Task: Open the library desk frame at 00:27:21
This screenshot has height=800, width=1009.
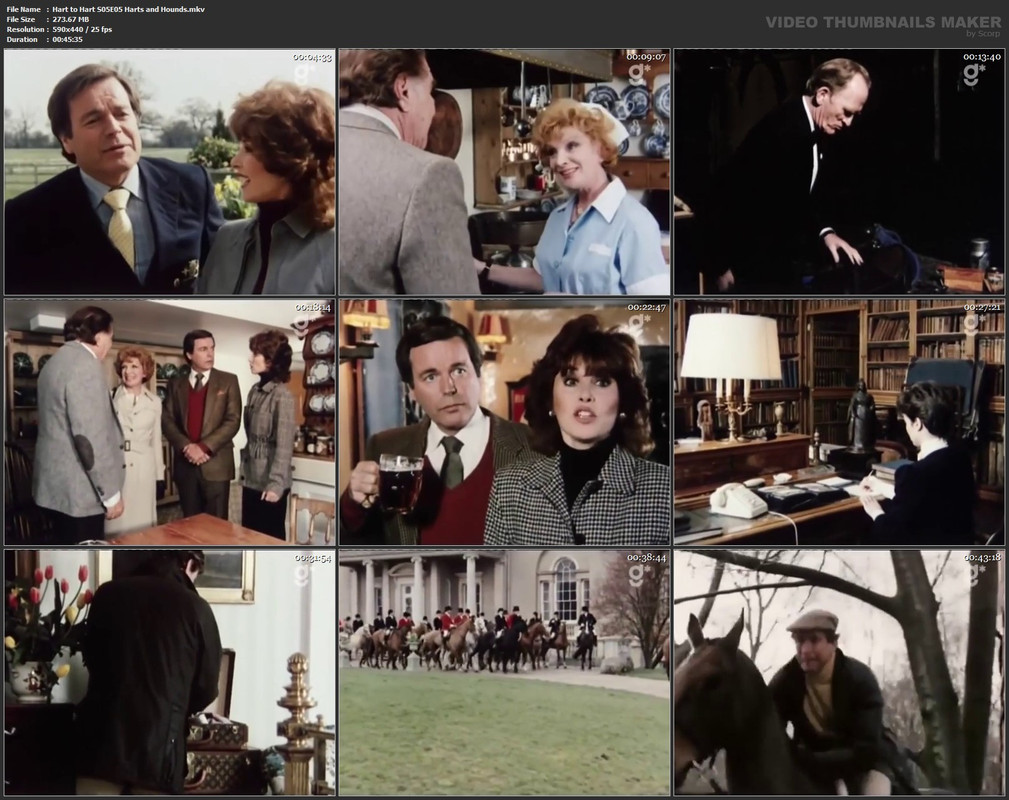Action: 839,422
